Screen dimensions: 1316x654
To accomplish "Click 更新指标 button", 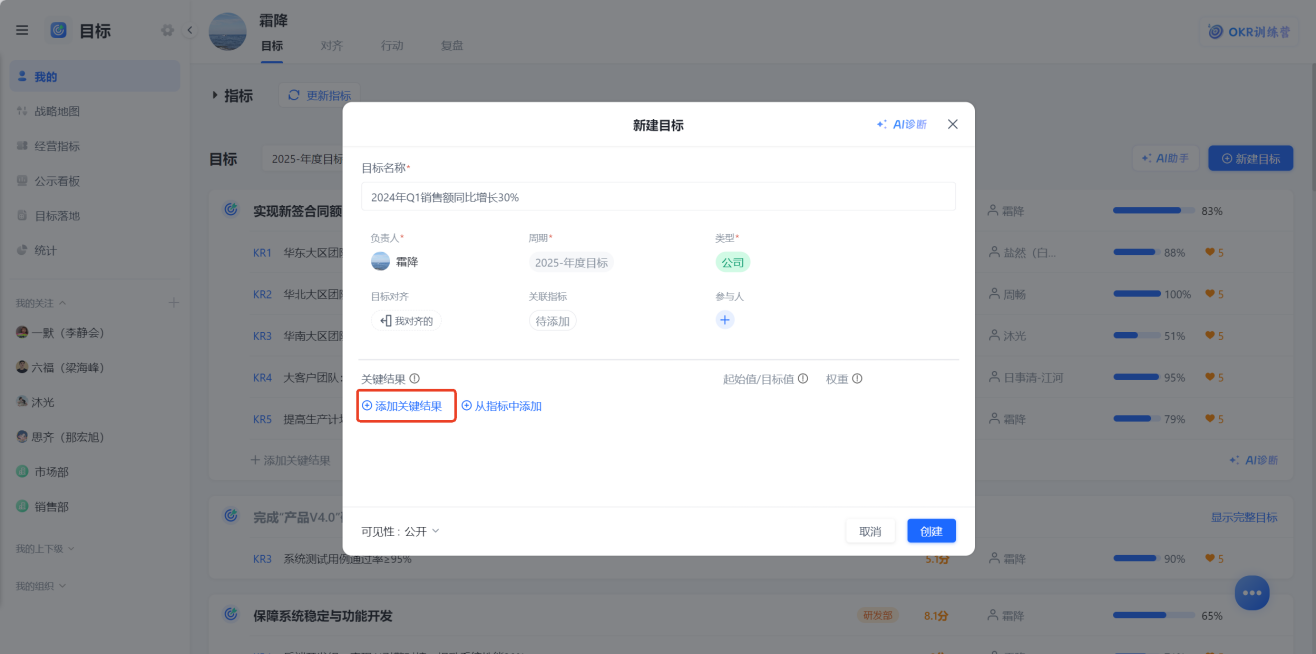I will 319,95.
